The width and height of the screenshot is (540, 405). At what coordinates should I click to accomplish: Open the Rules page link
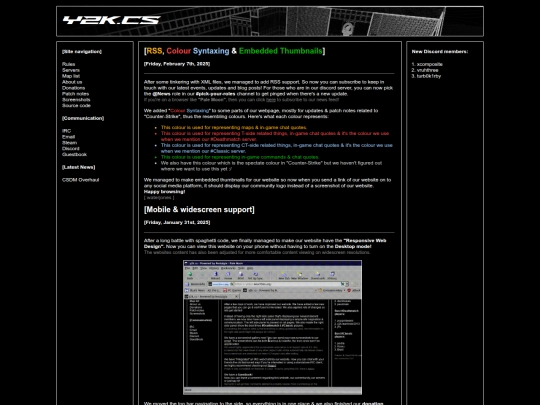click(69, 64)
